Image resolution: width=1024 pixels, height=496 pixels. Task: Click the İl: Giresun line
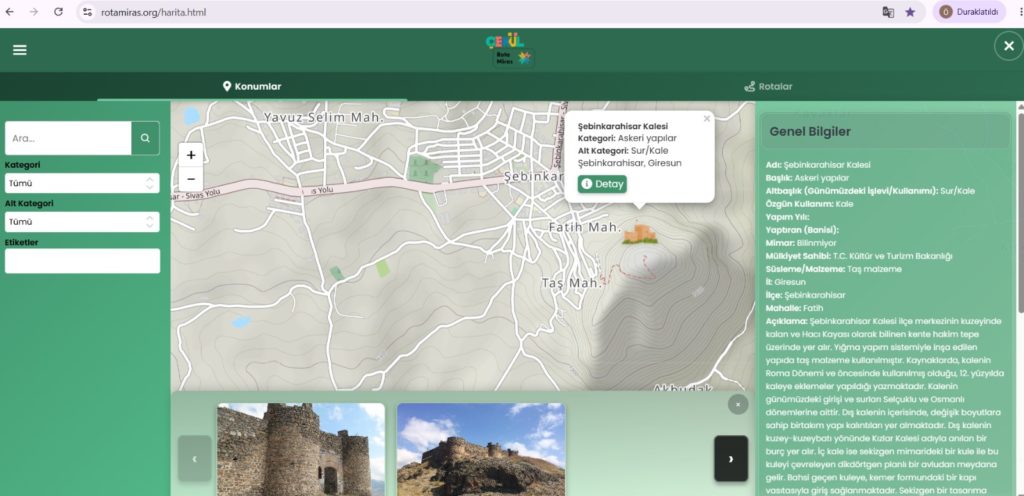785,282
